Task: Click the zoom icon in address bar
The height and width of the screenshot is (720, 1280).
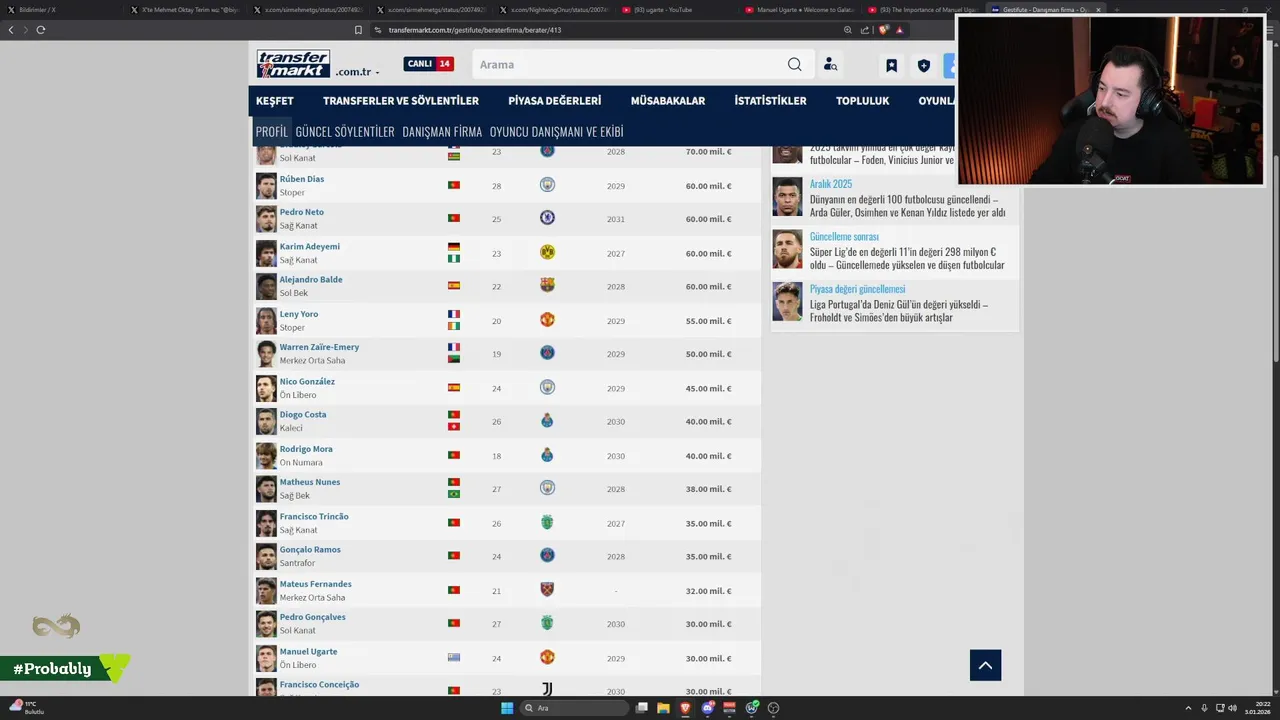Action: 848,30
